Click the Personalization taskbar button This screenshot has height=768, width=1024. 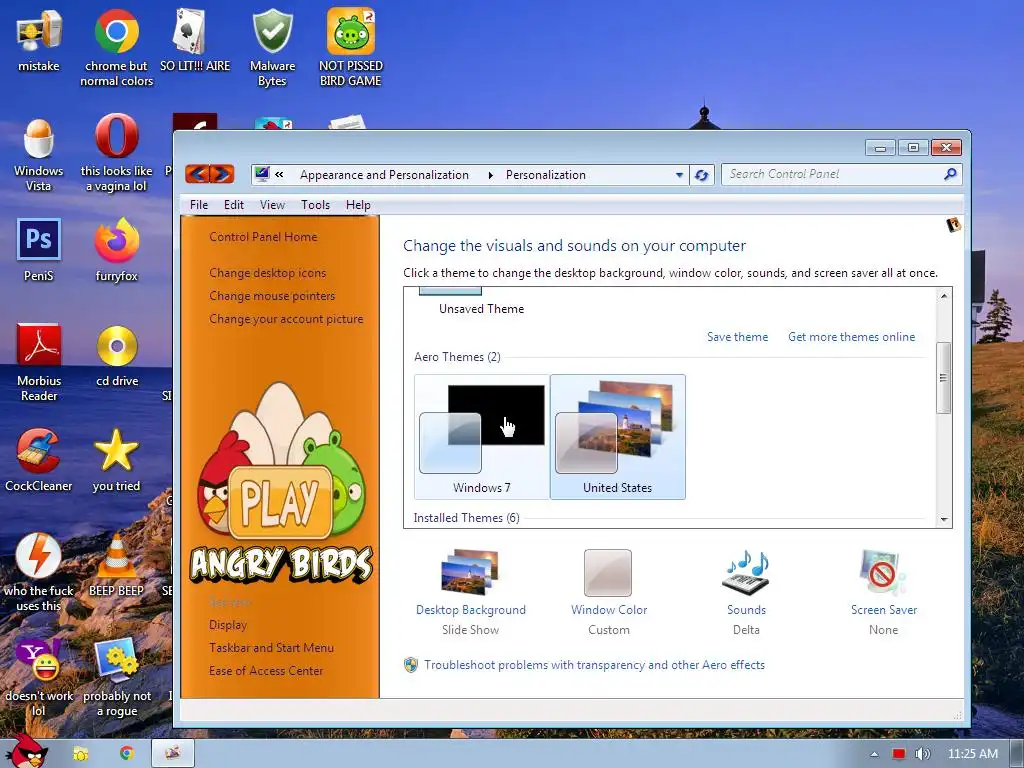173,754
